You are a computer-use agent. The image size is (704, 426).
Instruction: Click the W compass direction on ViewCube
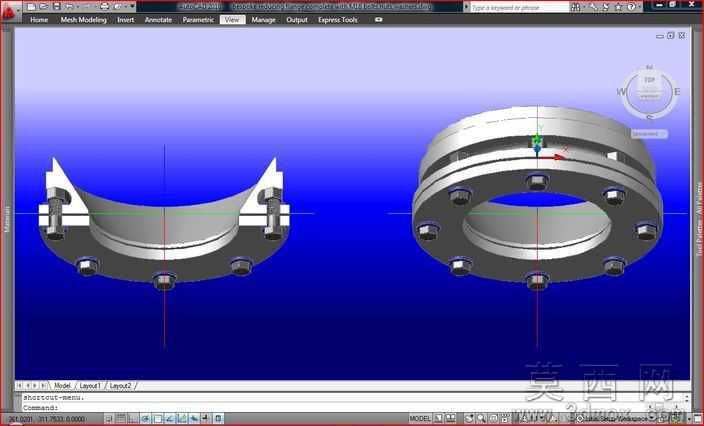pos(621,92)
